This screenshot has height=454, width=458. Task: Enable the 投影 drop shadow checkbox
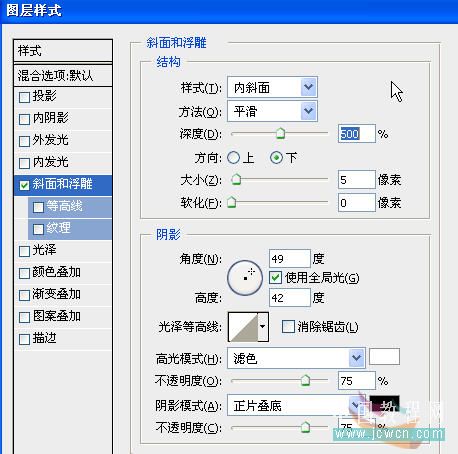pos(24,97)
